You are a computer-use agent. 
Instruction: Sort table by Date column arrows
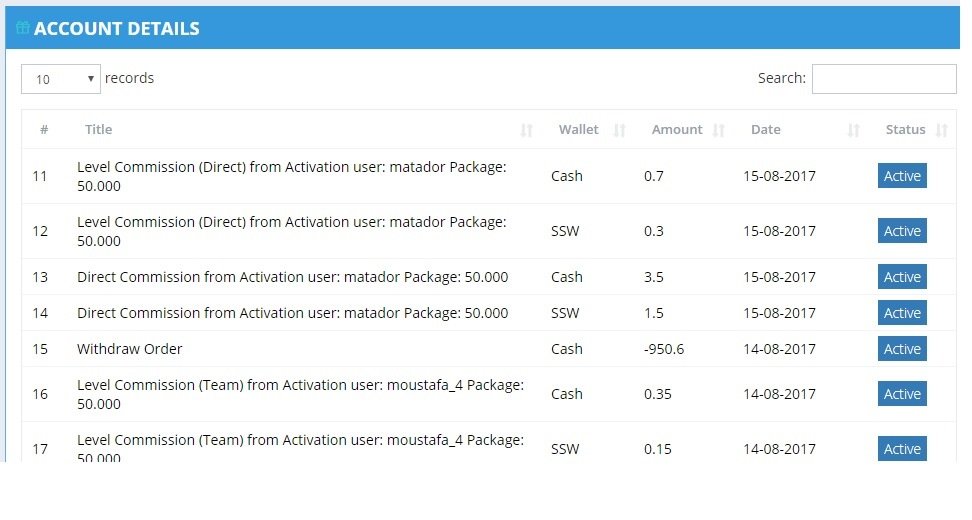click(854, 130)
